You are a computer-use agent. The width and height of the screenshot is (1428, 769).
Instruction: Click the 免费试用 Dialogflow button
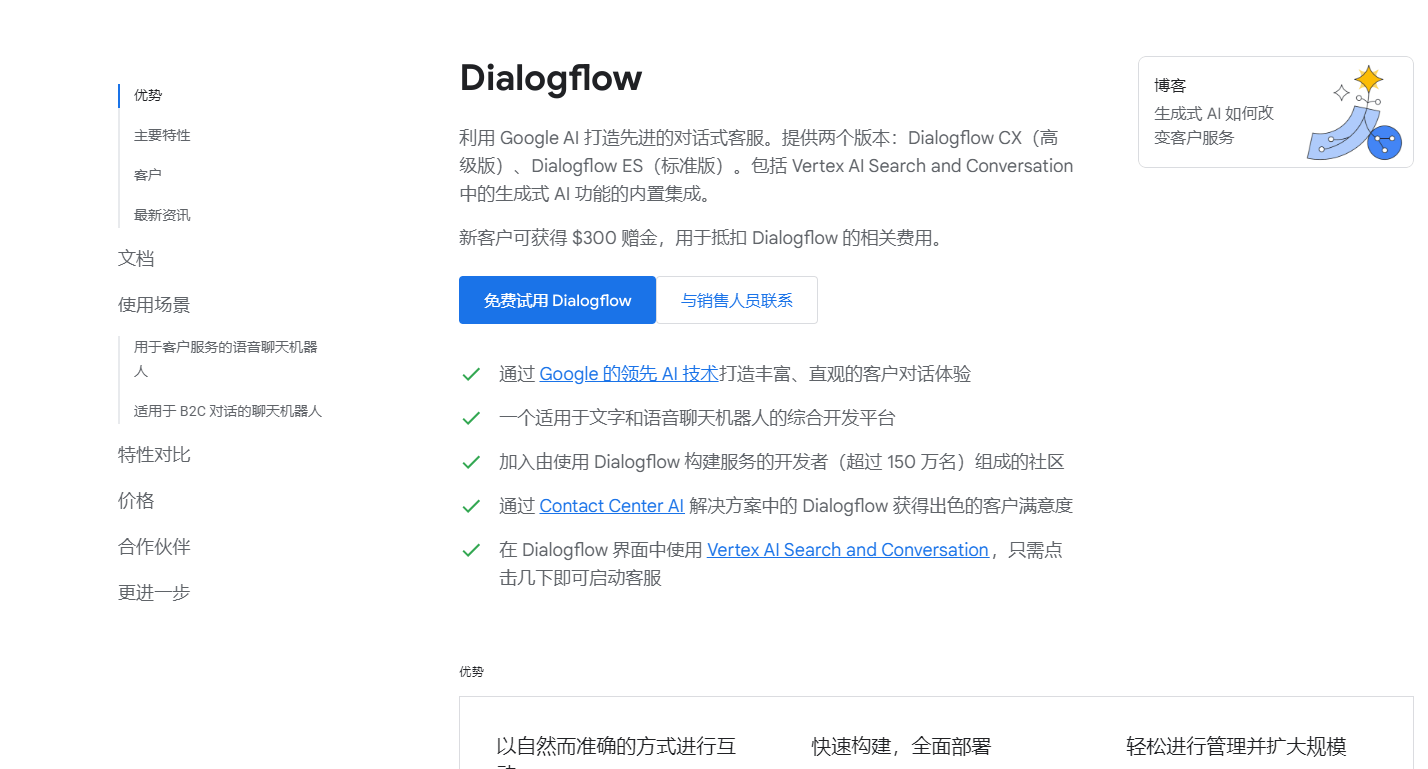pos(557,300)
